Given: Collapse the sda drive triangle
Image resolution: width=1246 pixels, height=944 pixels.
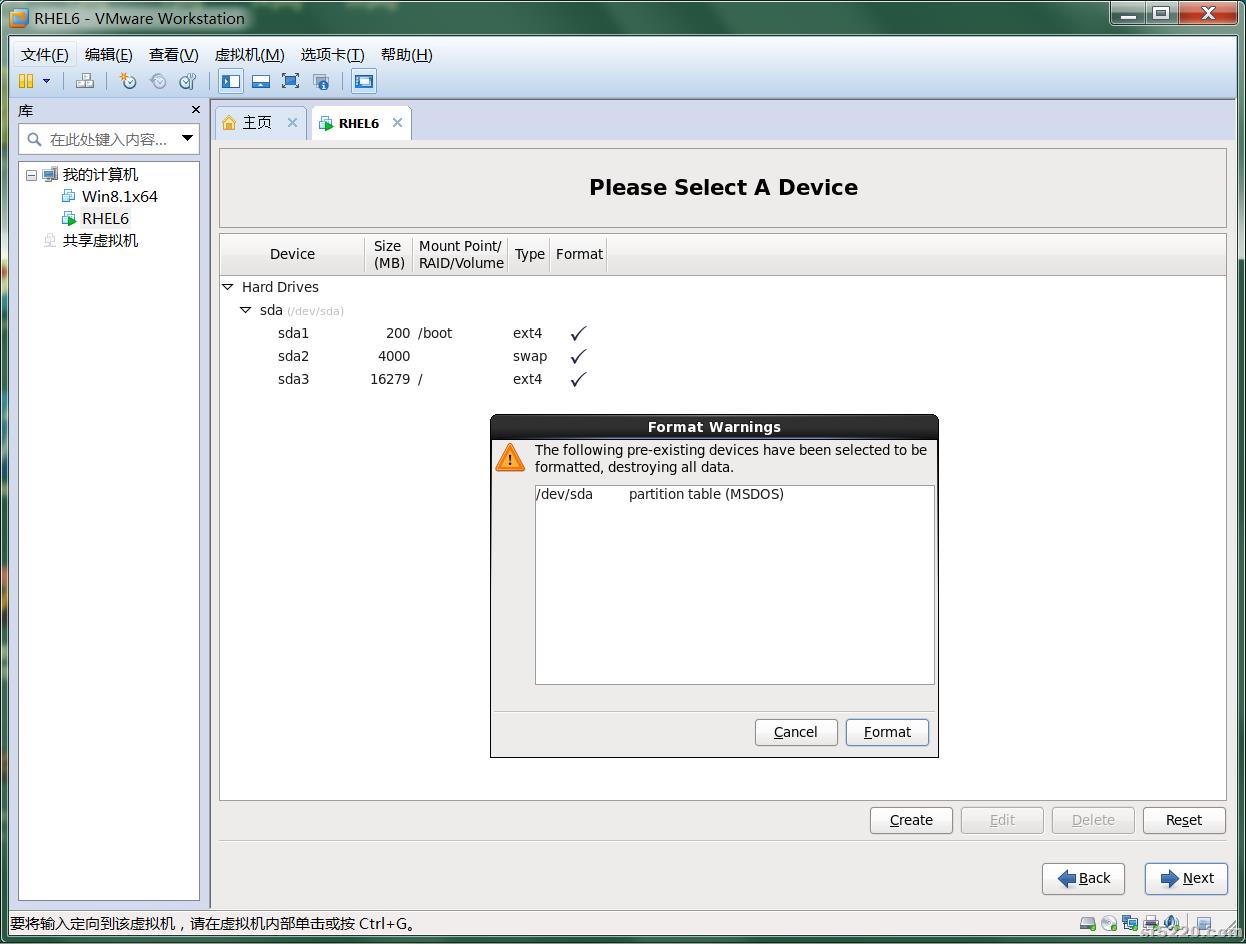Looking at the screenshot, I should 245,310.
